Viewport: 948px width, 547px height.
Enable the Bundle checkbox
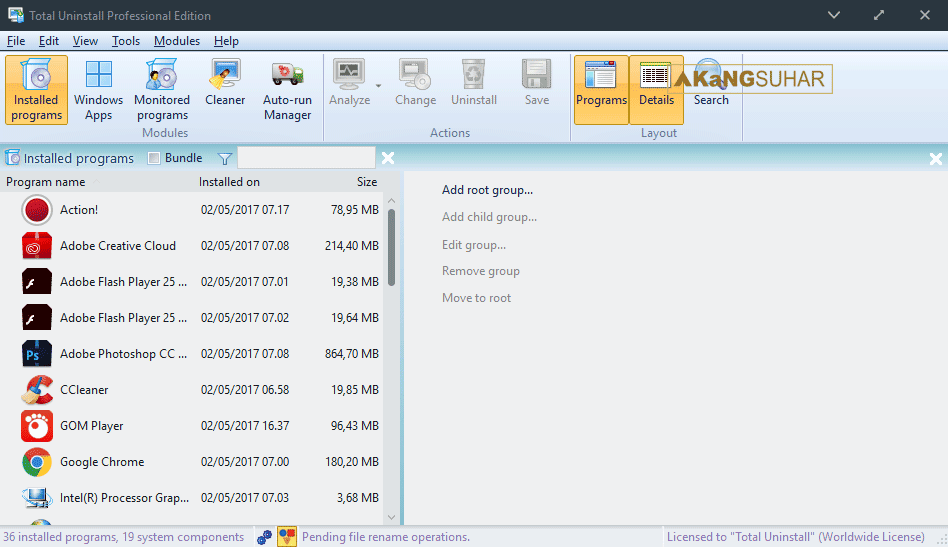[154, 158]
